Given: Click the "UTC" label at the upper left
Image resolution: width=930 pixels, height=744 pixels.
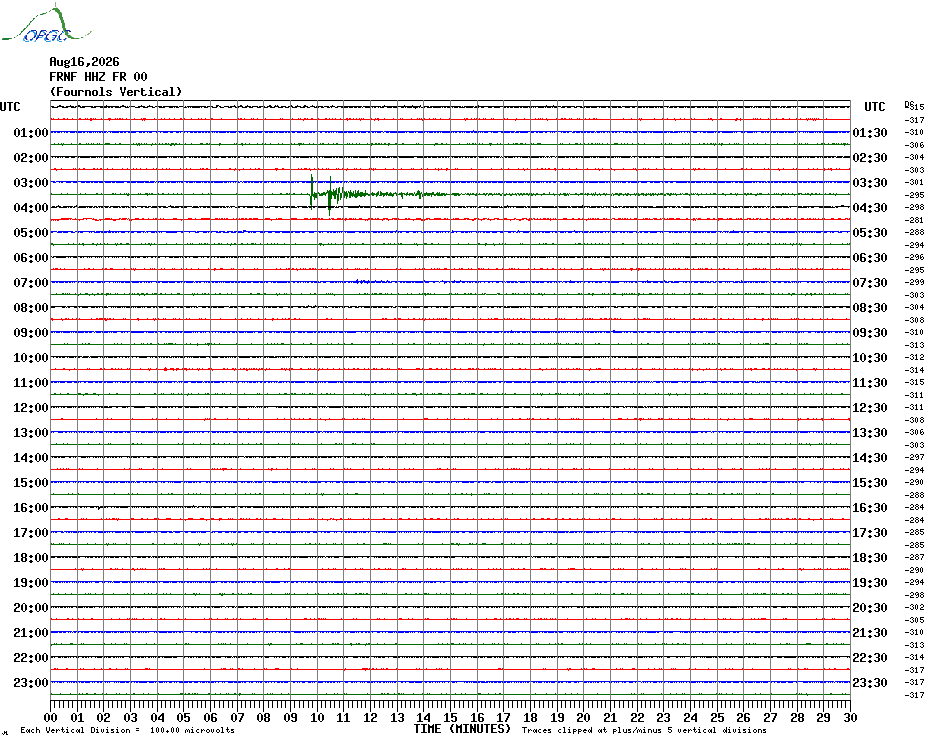Looking at the screenshot, I should click(x=10, y=107).
